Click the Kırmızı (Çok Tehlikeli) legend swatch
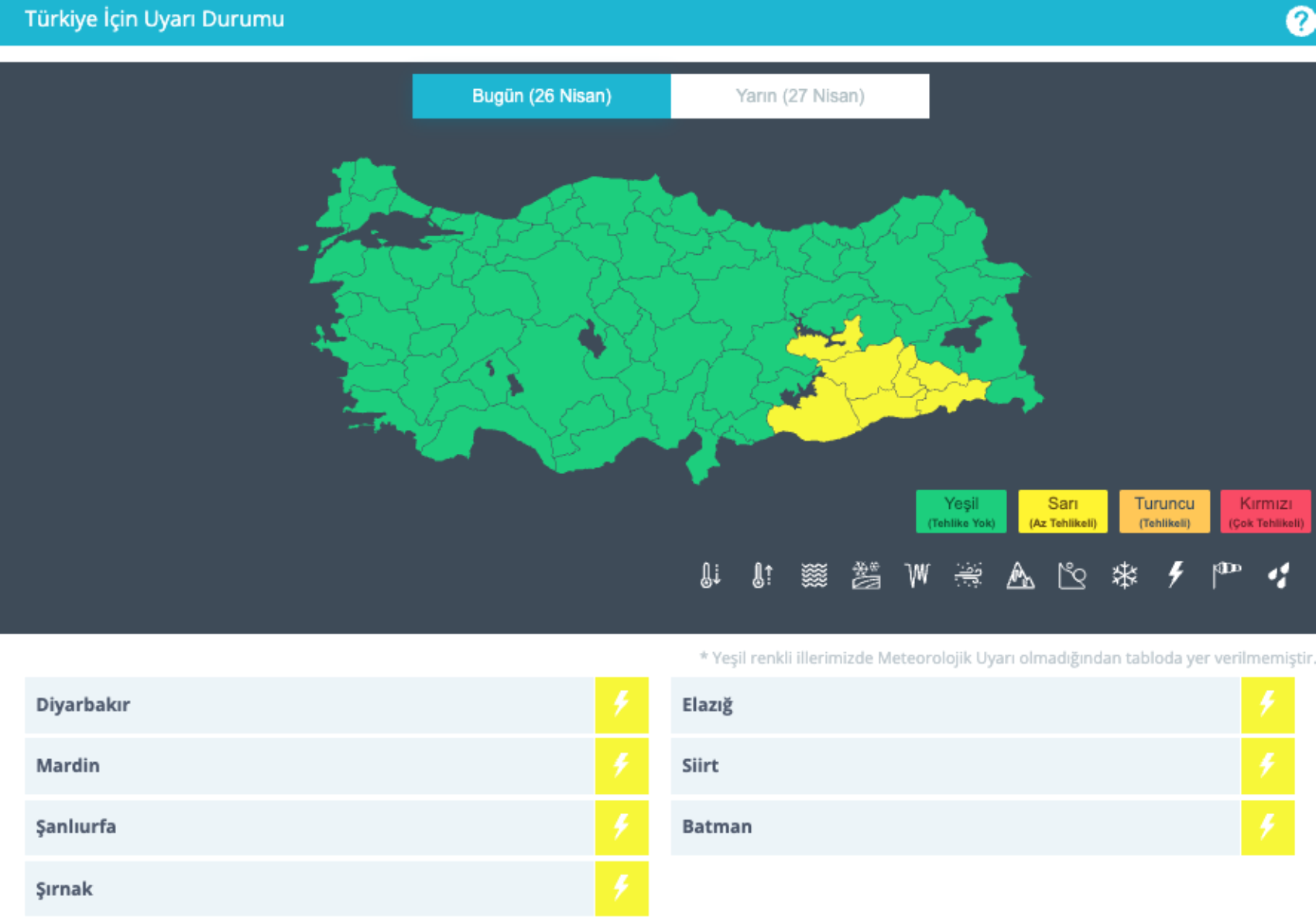1316x924 pixels. [1265, 511]
